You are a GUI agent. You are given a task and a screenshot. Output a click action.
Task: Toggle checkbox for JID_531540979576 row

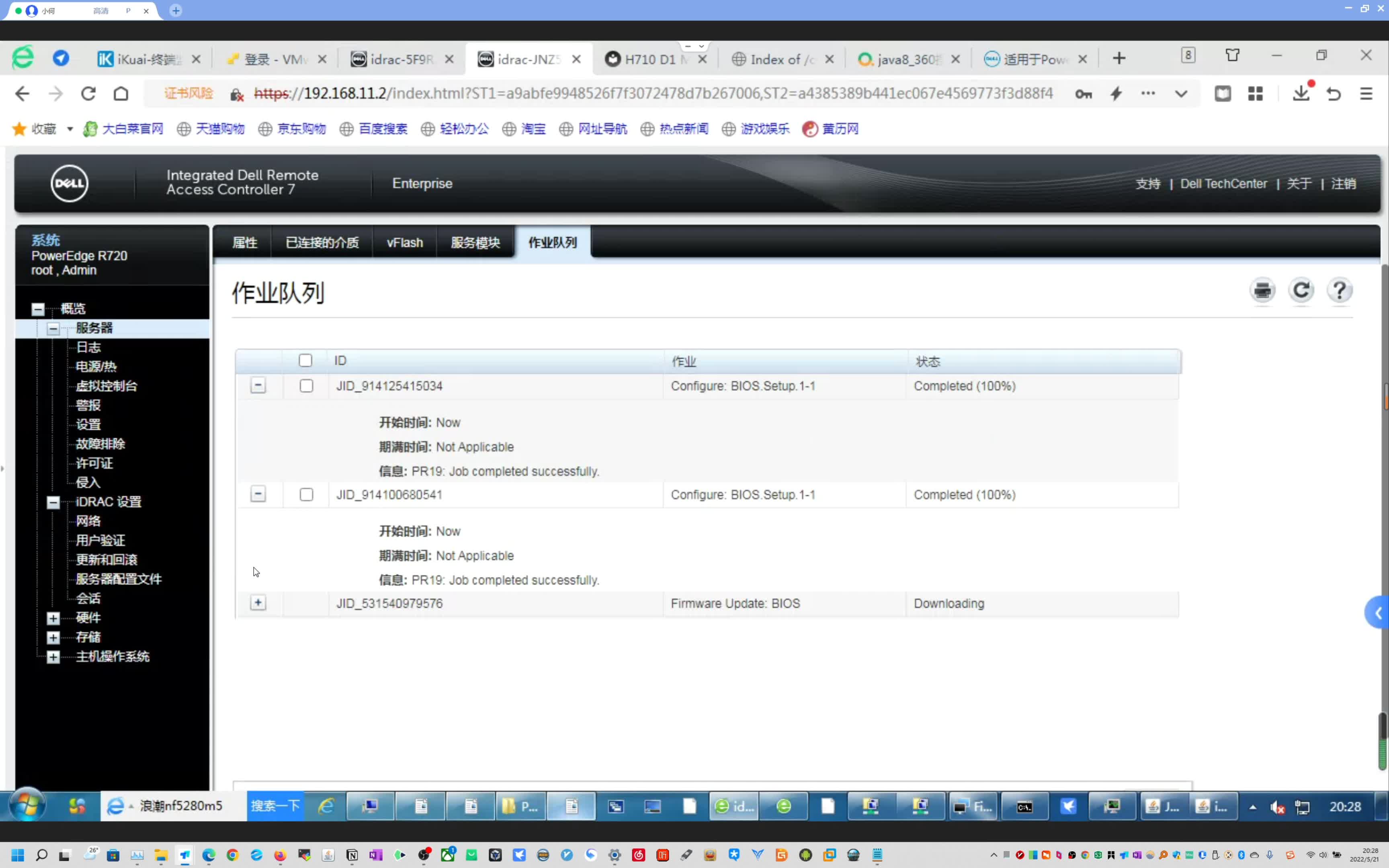point(306,603)
